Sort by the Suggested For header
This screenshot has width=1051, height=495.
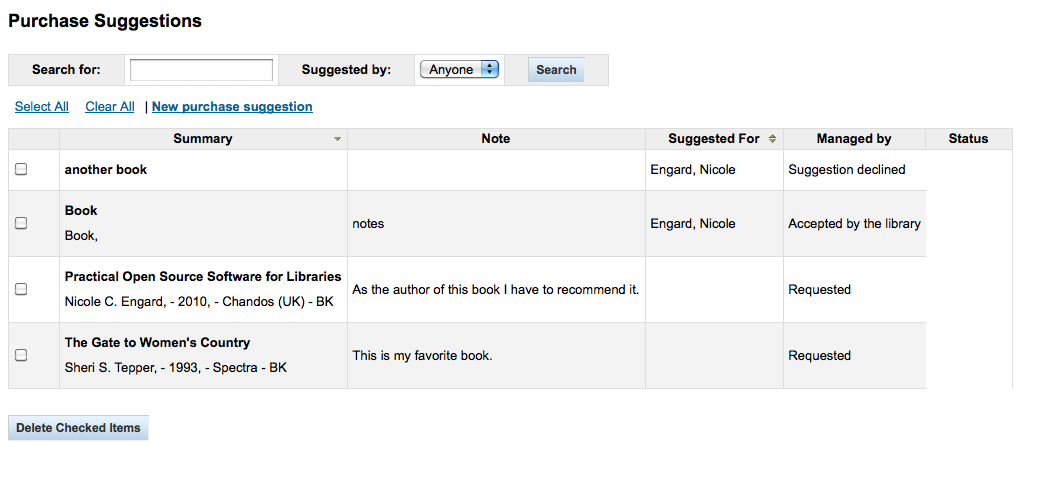click(x=713, y=139)
